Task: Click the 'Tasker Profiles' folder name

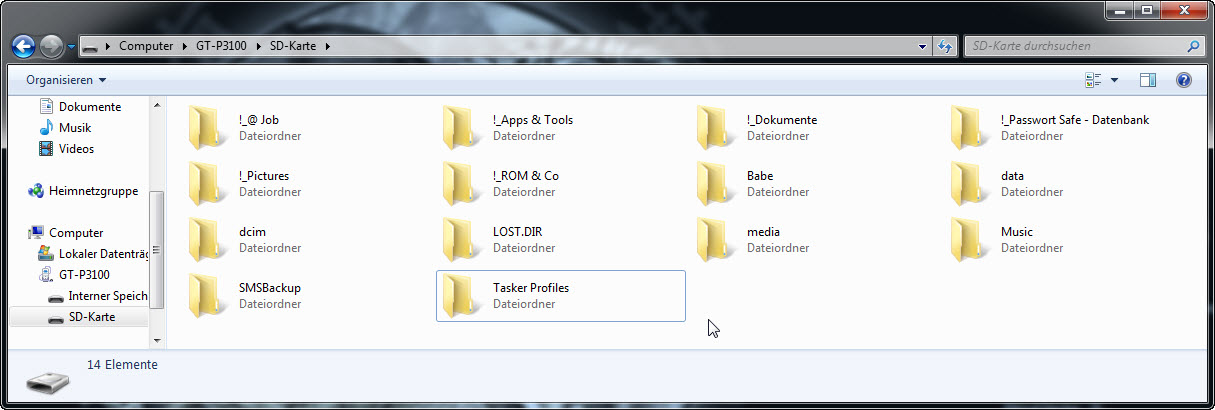Action: [x=531, y=288]
